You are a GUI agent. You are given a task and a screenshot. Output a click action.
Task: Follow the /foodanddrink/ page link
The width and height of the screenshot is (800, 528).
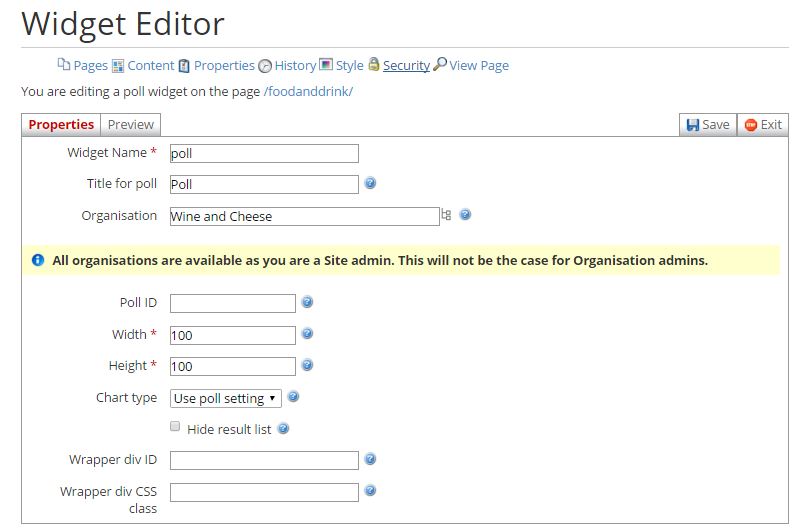tap(308, 92)
